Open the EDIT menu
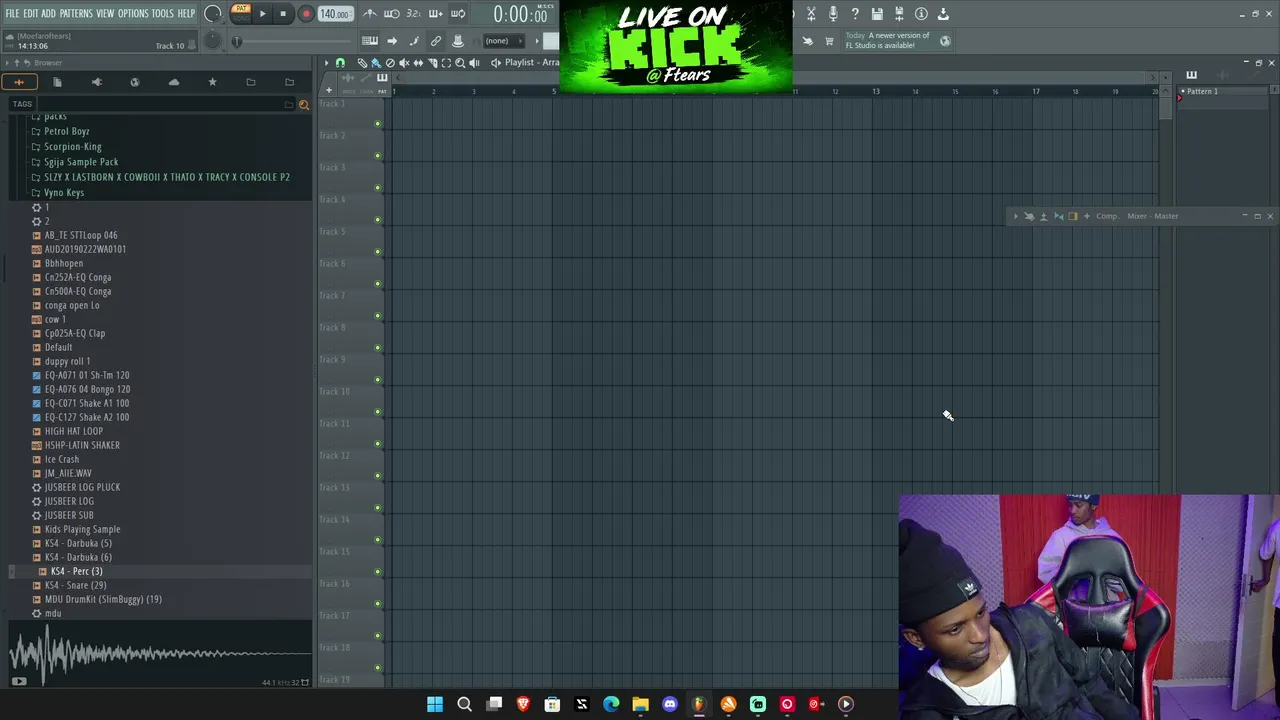 (x=31, y=14)
